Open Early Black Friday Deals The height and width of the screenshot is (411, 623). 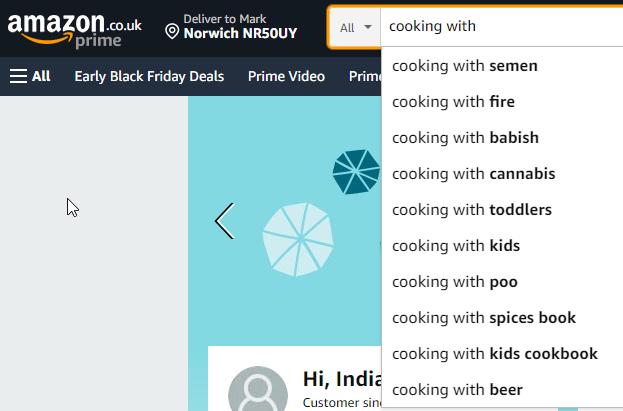(149, 76)
